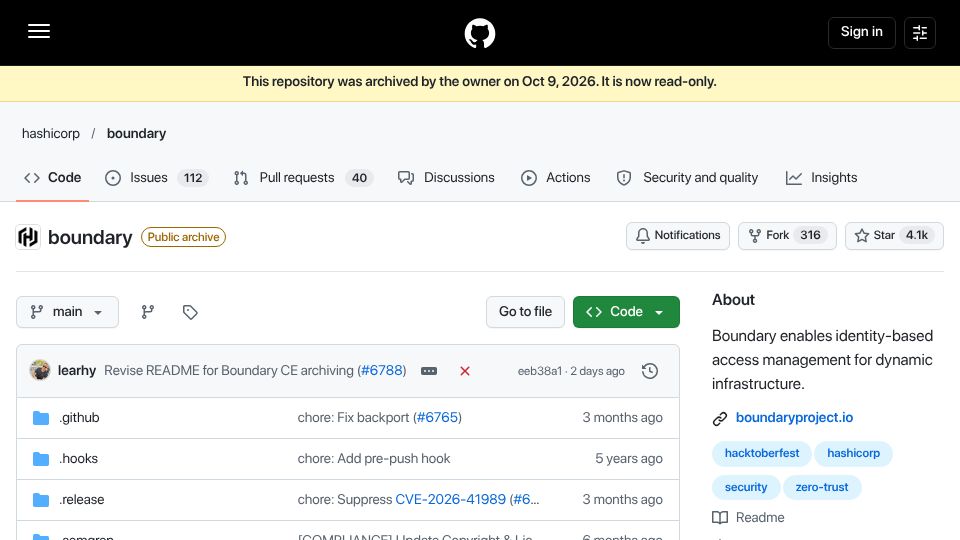Open pull request #6765 link
The image size is (960, 540).
pos(437,418)
